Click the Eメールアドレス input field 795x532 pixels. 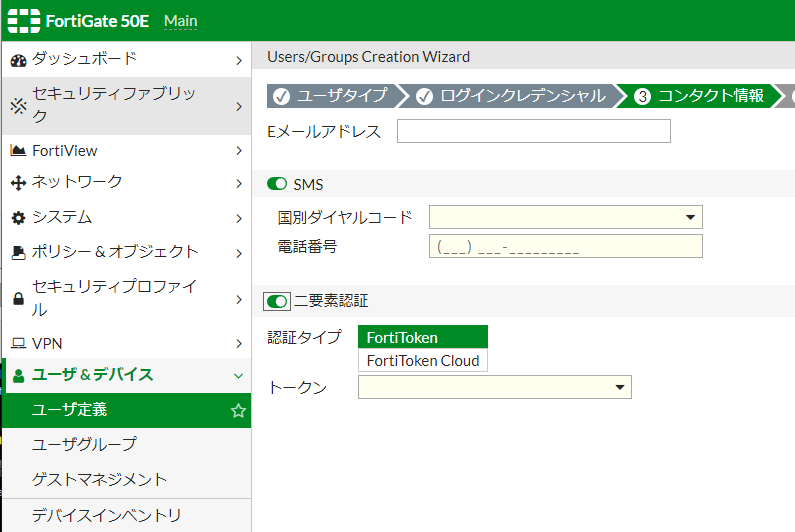[x=533, y=131]
